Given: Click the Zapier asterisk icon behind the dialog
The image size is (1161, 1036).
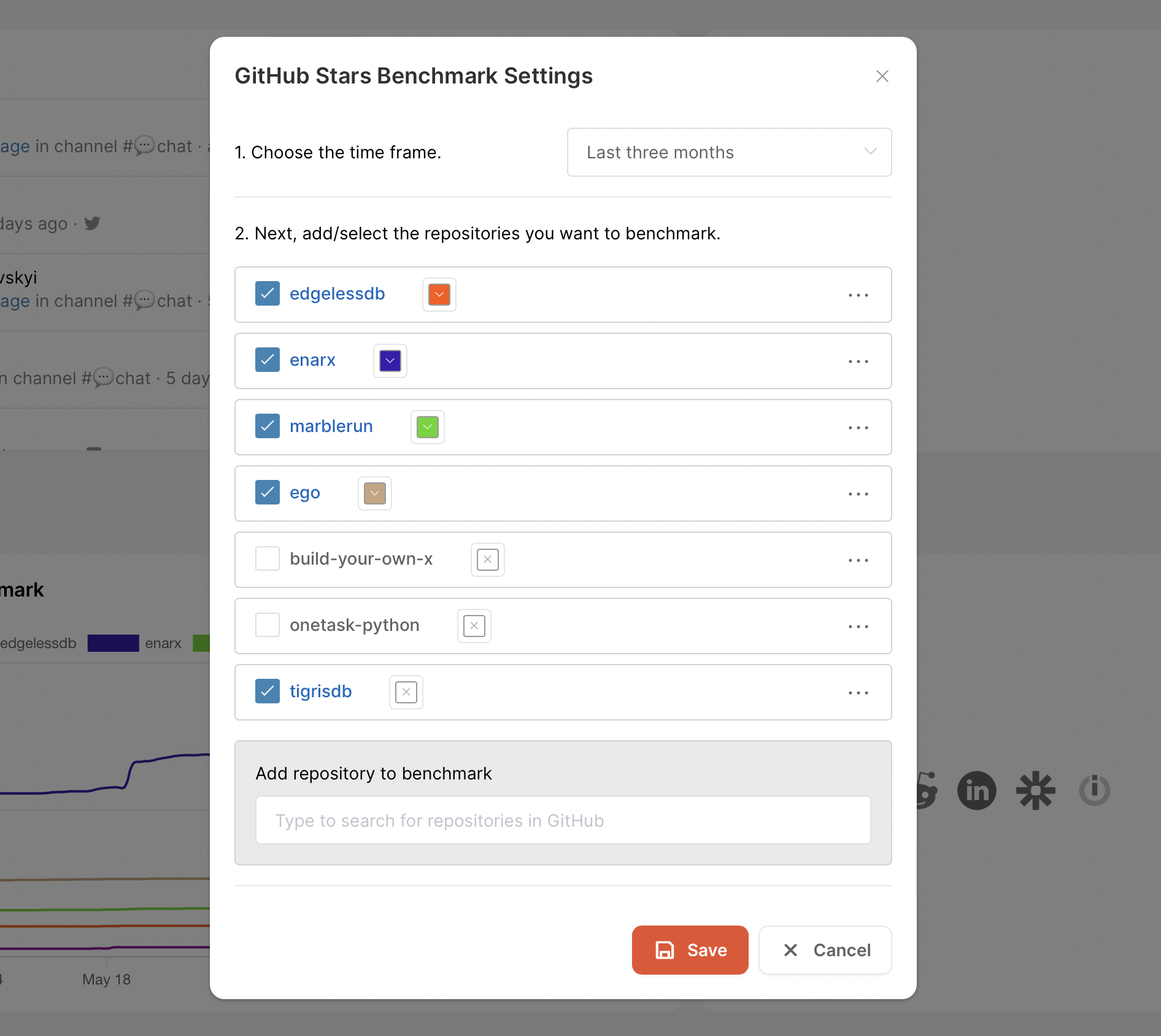Looking at the screenshot, I should coord(1035,790).
